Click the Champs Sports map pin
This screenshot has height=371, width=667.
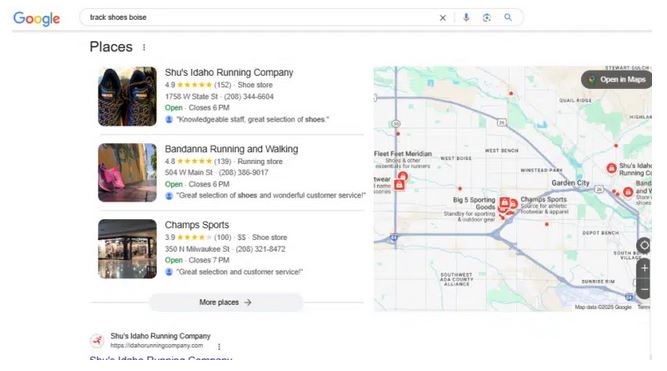point(513,204)
